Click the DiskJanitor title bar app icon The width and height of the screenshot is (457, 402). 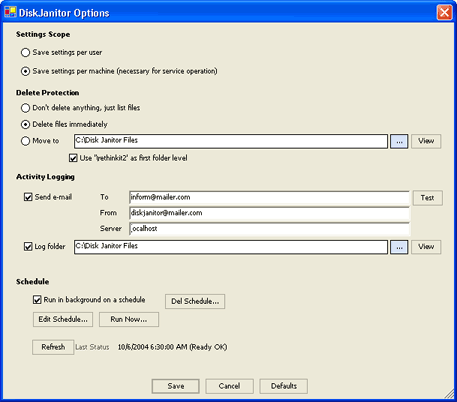pos(10,12)
